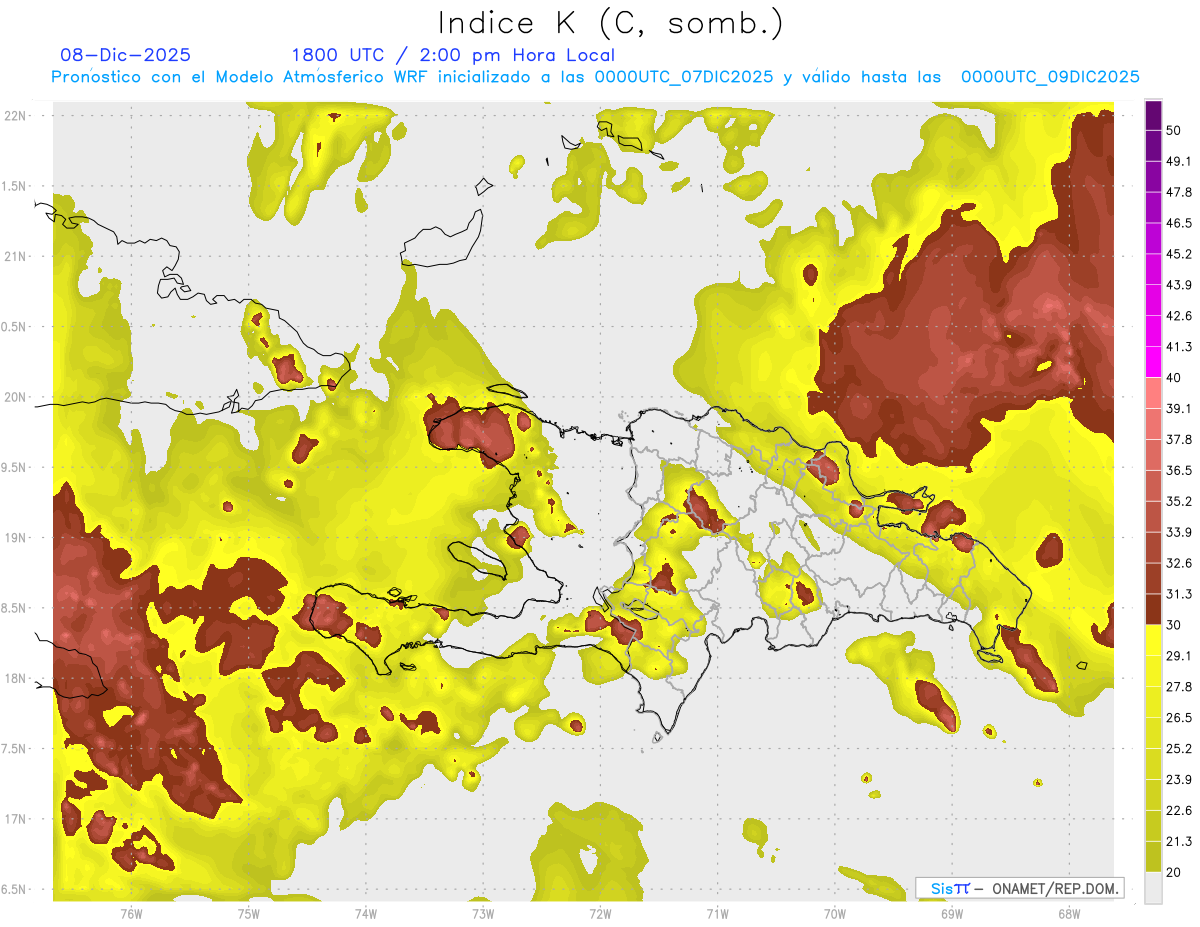Click the '32.6' colorbar value
Image resolution: width=1200 pixels, height=927 pixels.
1179,563
